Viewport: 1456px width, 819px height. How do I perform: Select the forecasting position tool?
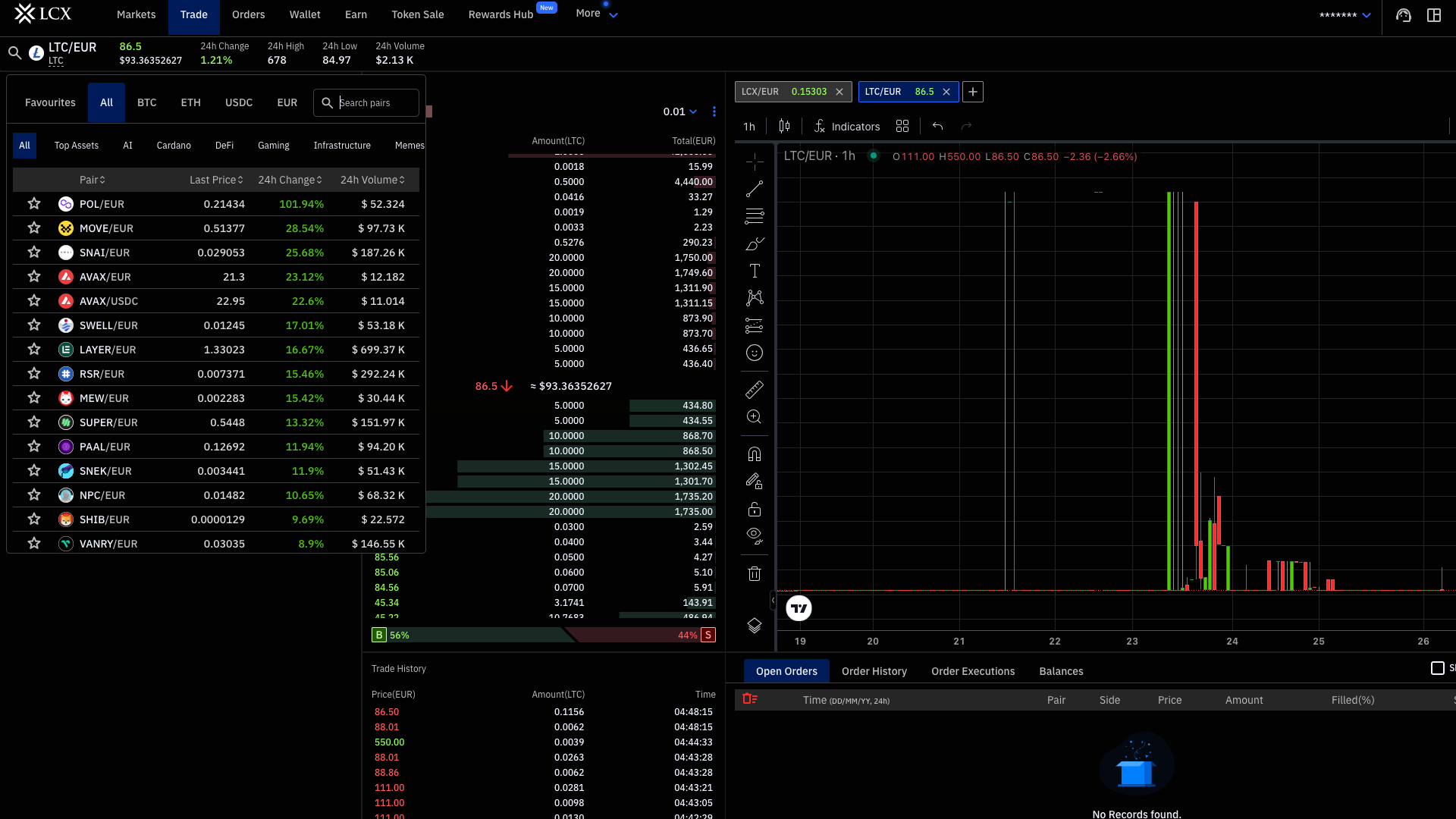click(x=755, y=325)
